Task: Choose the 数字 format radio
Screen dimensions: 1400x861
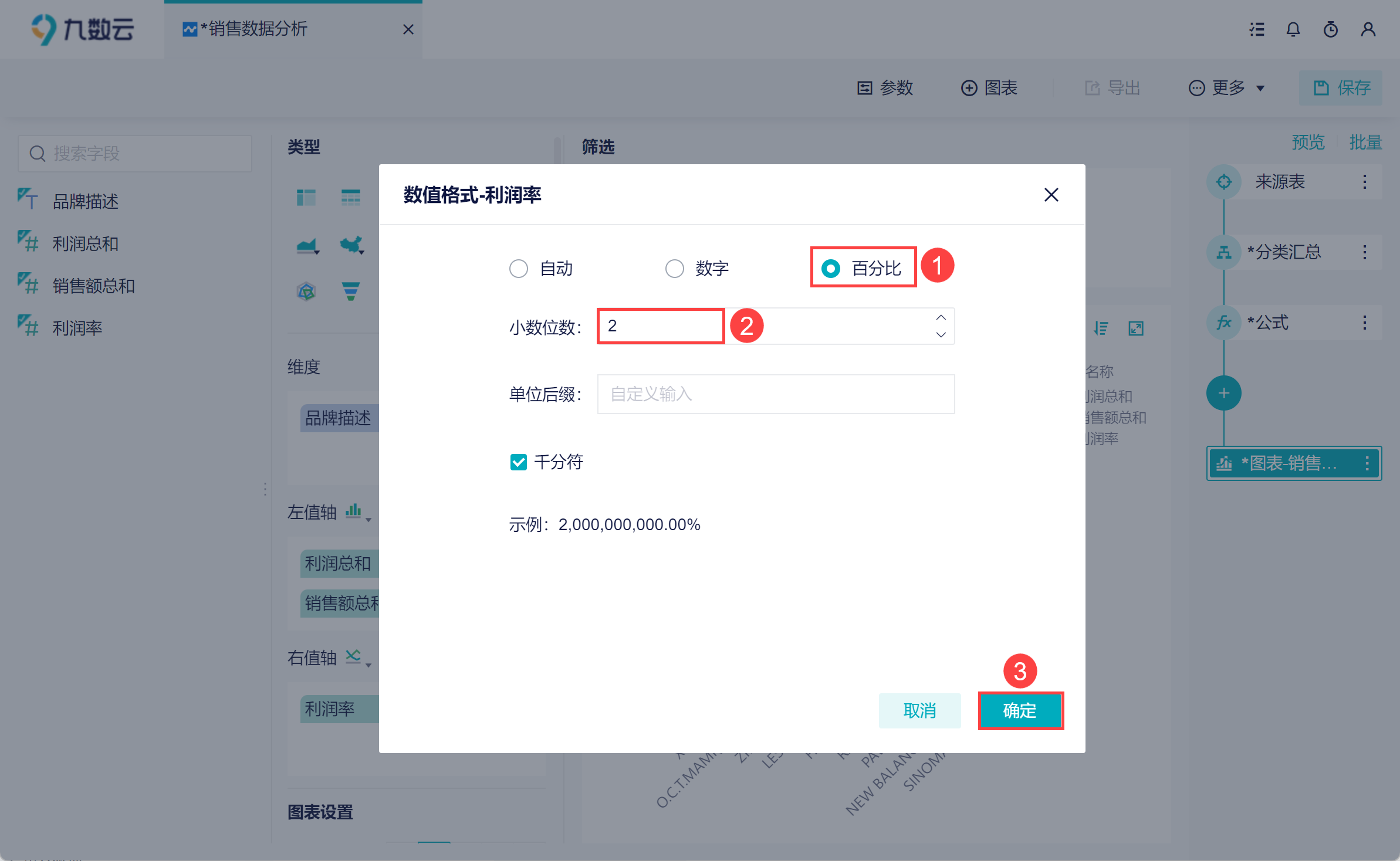Action: pyautogui.click(x=675, y=269)
